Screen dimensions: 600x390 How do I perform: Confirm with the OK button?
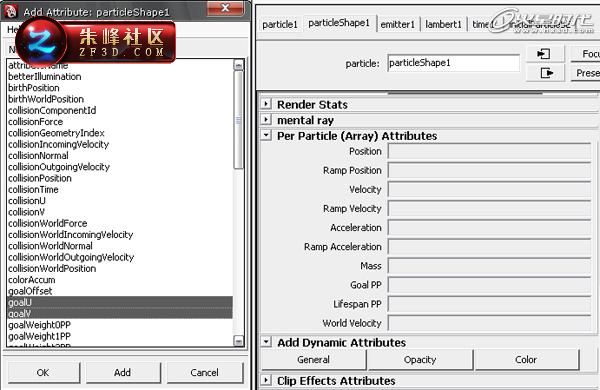pos(43,372)
